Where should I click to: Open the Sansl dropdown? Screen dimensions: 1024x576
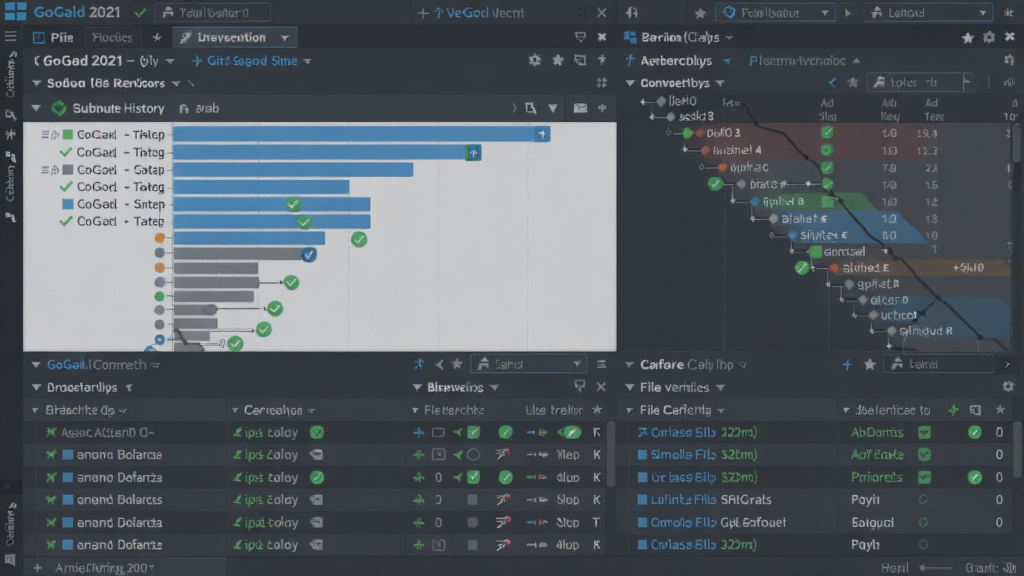click(528, 364)
